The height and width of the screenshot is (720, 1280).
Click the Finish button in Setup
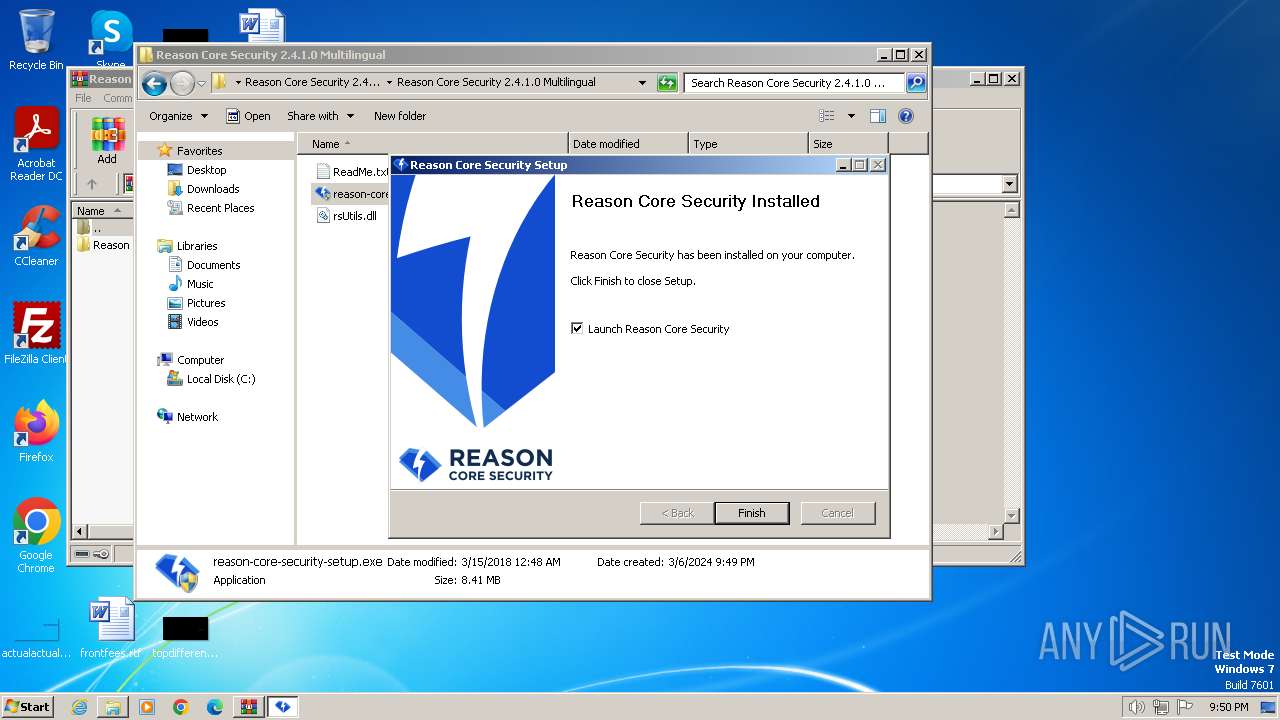tap(751, 513)
